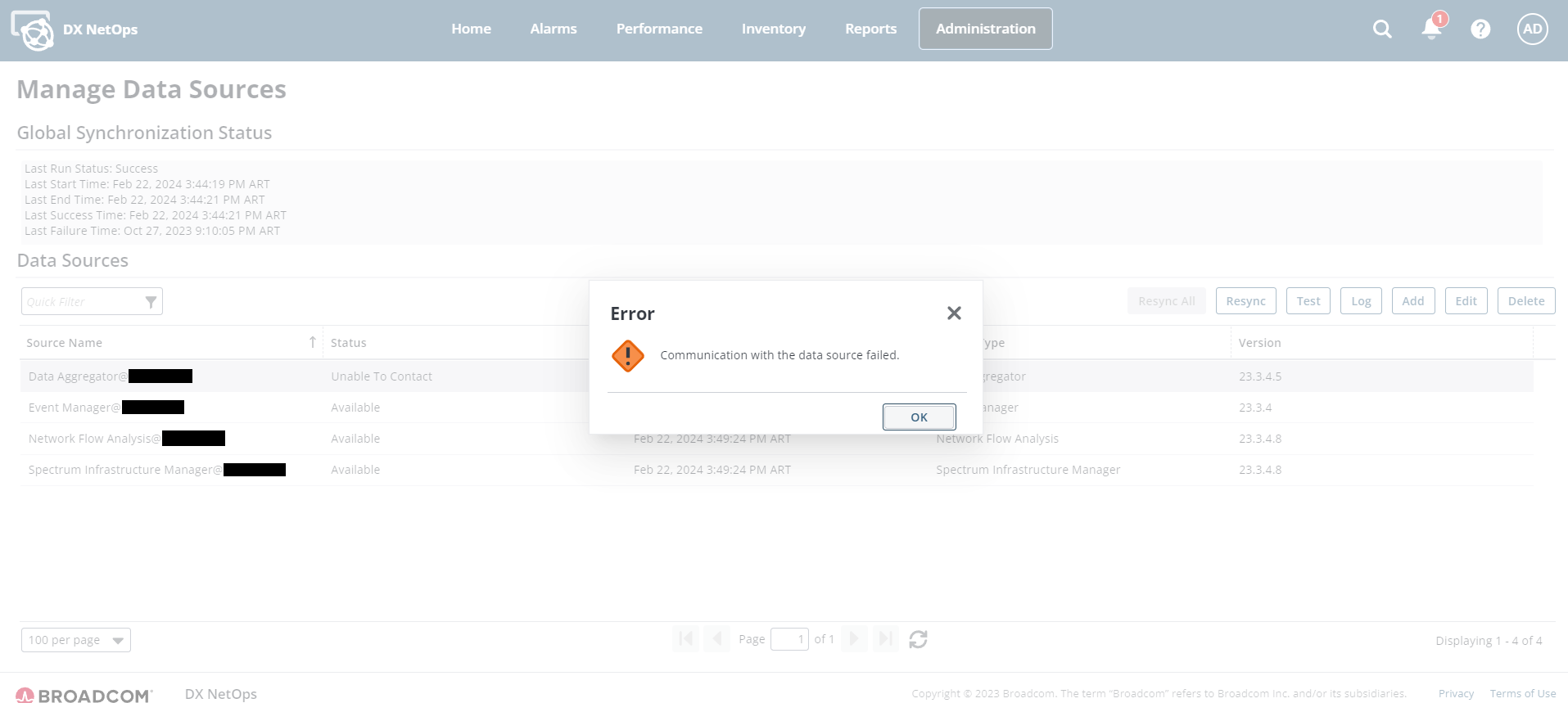
Task: Open the notifications bell icon
Action: point(1431,29)
